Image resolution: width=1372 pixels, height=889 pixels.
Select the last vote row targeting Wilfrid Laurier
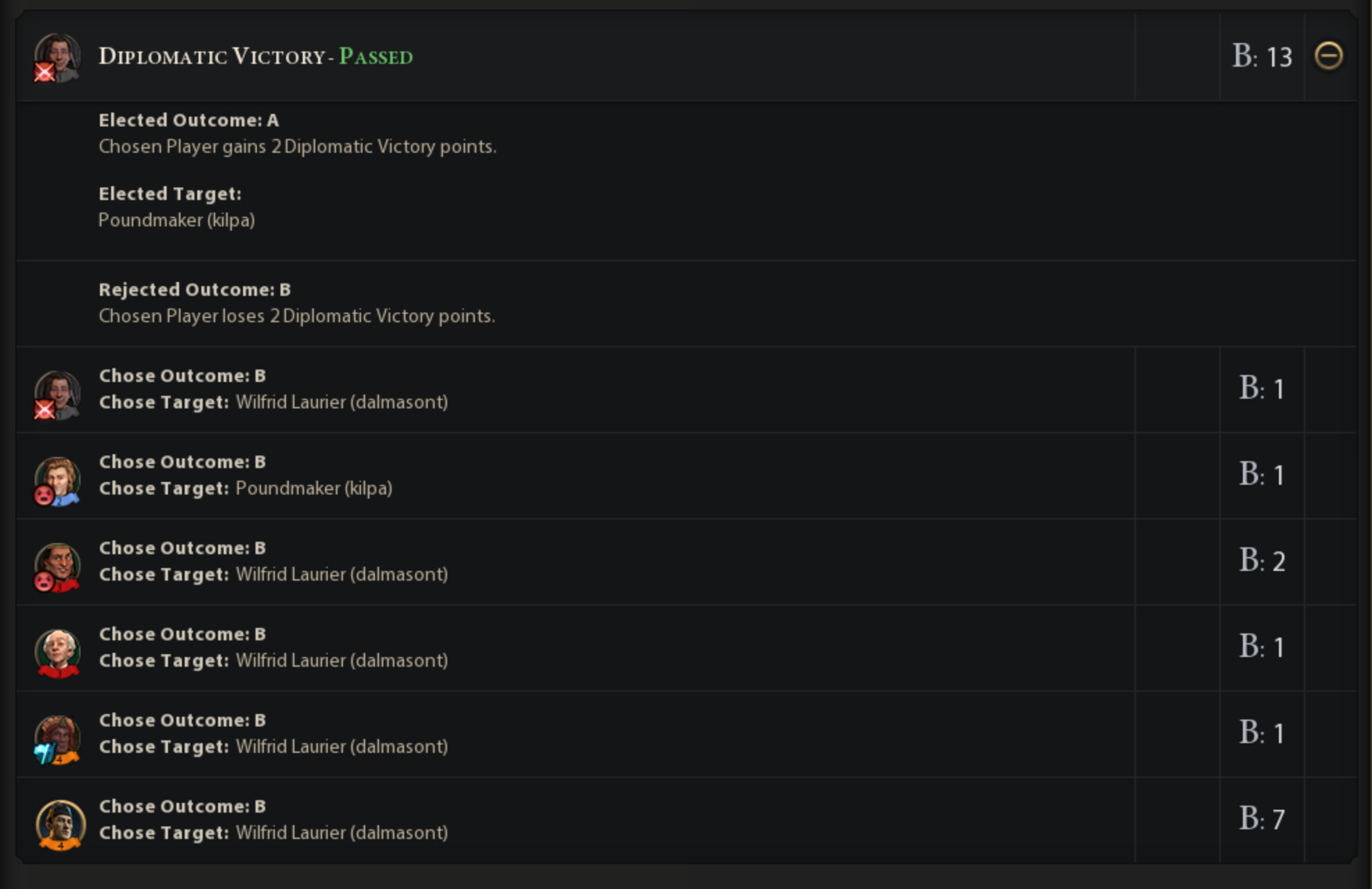coord(687,820)
